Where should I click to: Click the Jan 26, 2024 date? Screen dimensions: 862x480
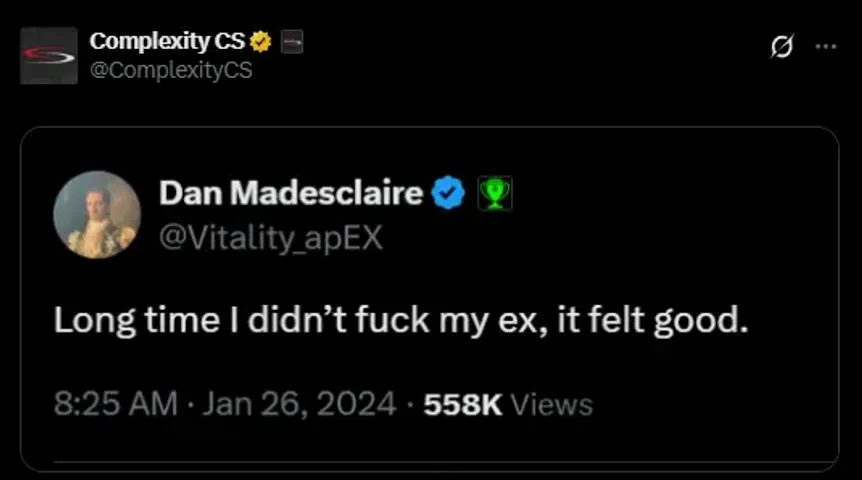pos(300,404)
